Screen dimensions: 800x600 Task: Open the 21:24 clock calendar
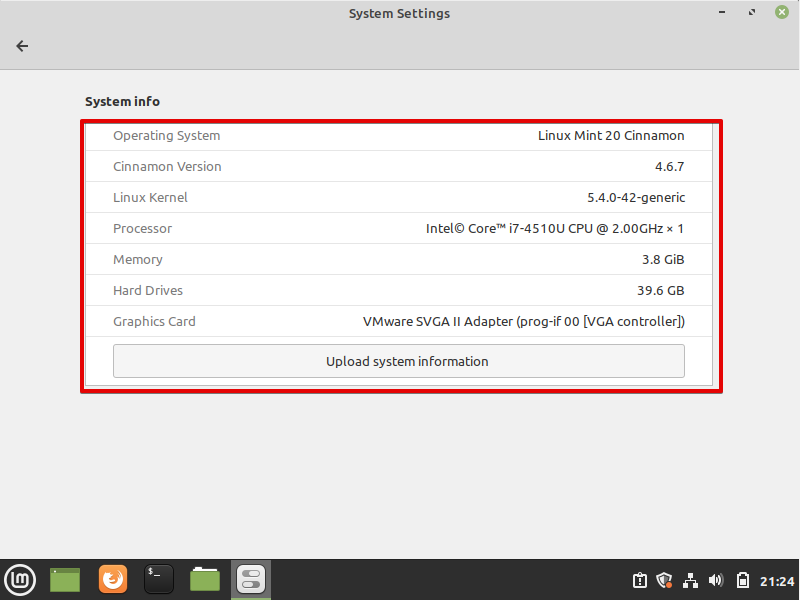(777, 581)
